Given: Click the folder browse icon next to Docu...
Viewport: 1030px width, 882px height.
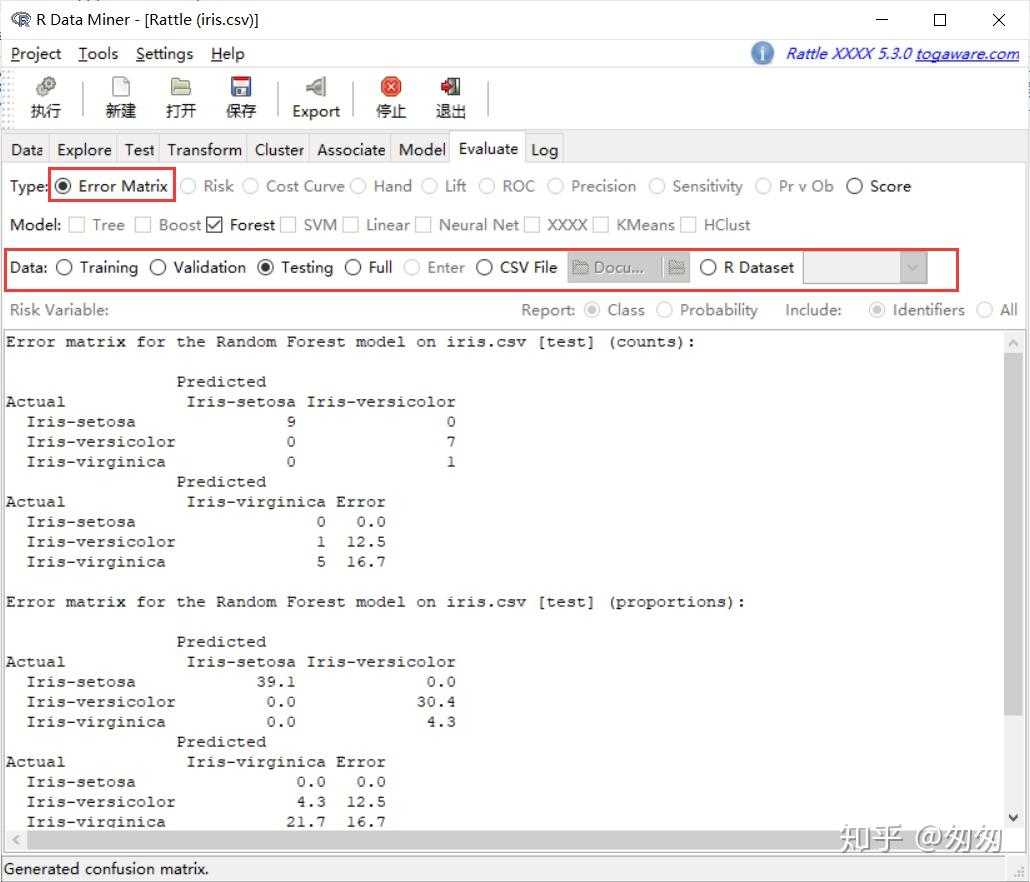Looking at the screenshot, I should tap(676, 267).
